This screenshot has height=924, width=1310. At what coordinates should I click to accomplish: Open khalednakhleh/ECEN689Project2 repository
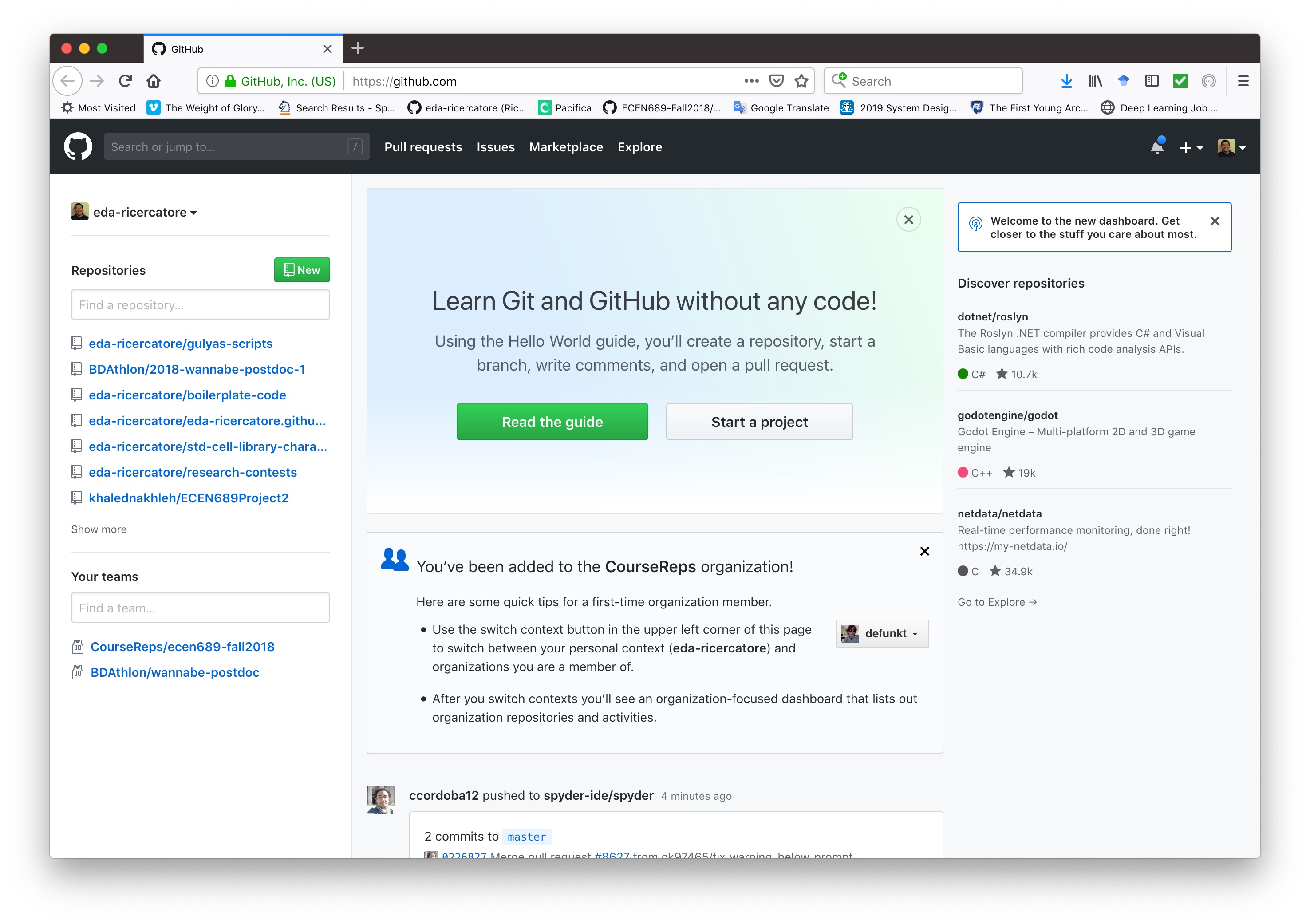pyautogui.click(x=188, y=498)
